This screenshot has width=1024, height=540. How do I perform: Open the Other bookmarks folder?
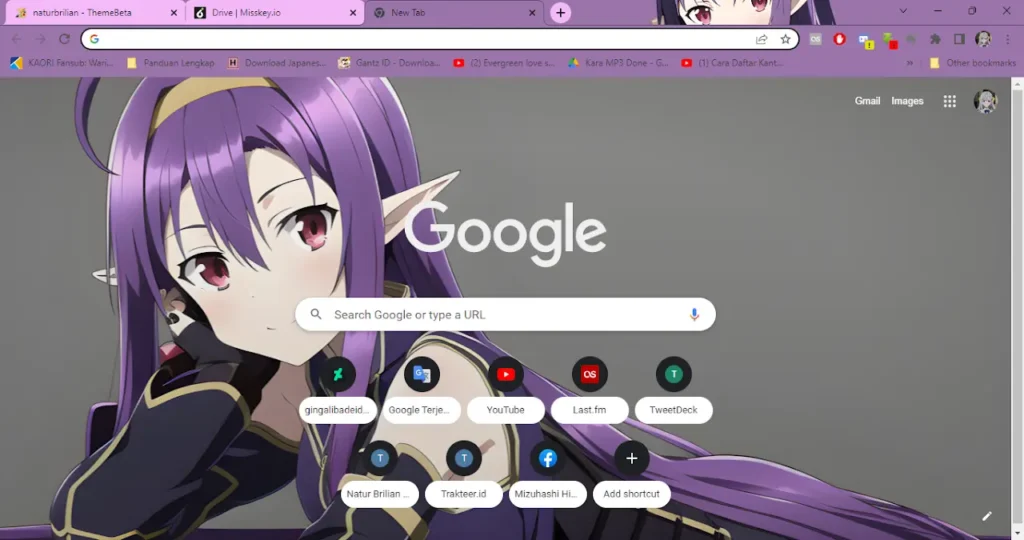[x=973, y=63]
